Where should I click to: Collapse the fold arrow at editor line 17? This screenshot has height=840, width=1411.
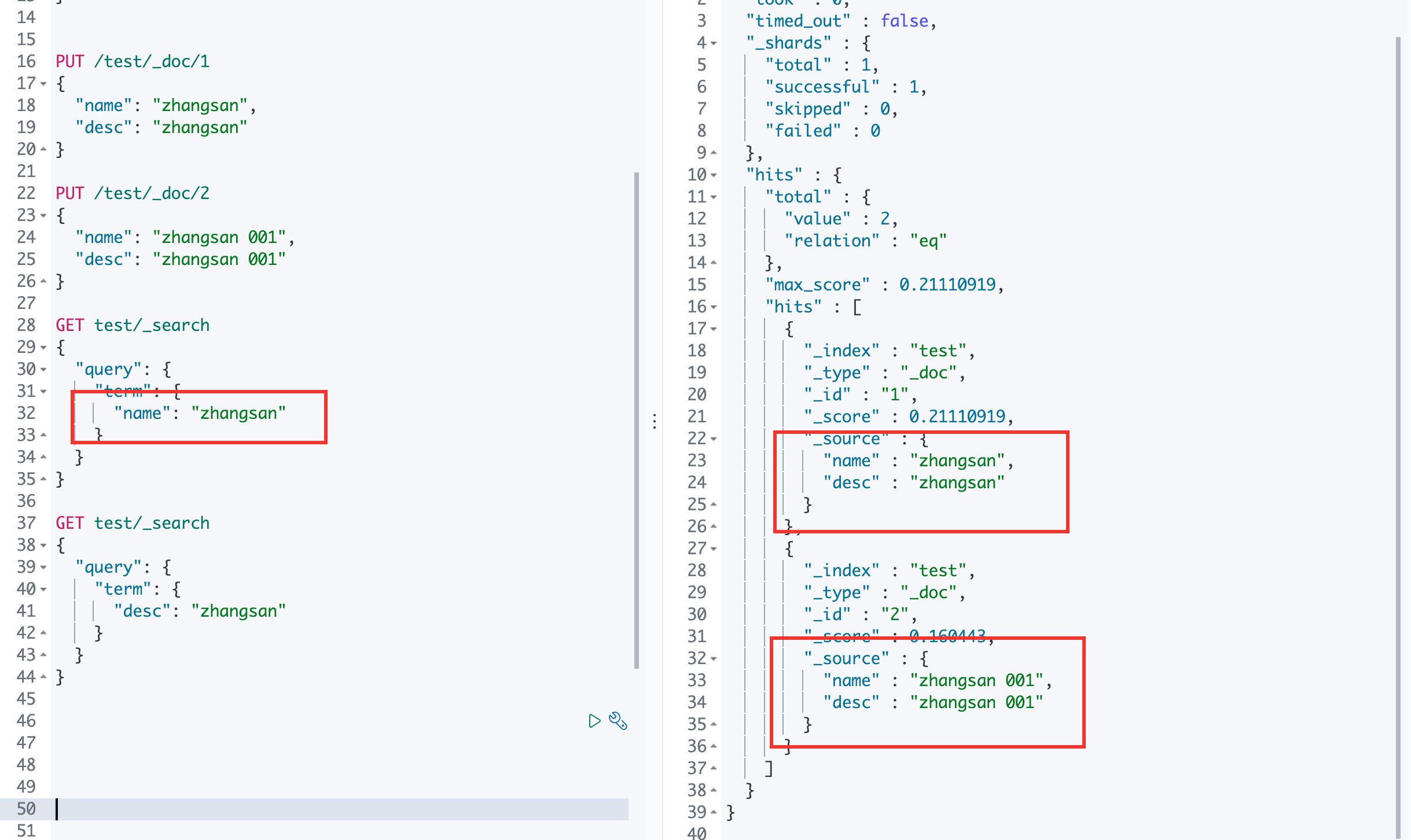click(43, 84)
